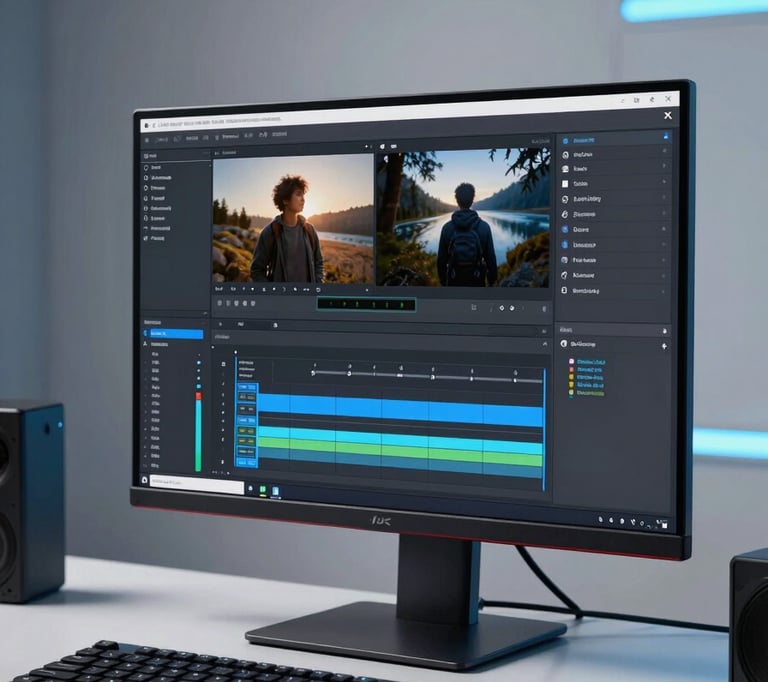
Task: Select the left preview showing curly-haired person at sunset
Action: 293,218
